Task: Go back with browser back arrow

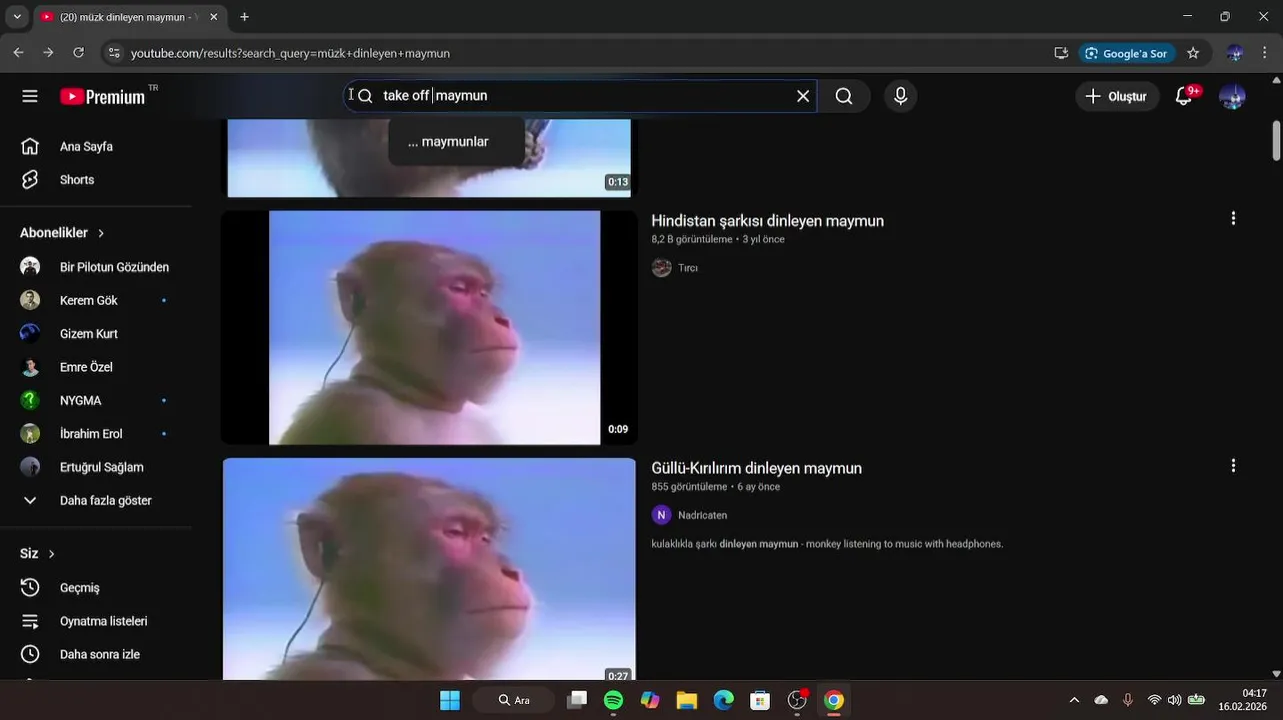Action: pyautogui.click(x=18, y=53)
